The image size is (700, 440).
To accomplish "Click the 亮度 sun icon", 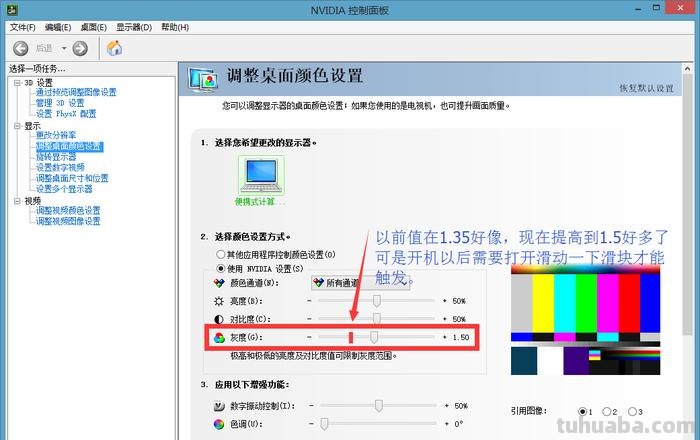I will coord(219,301).
